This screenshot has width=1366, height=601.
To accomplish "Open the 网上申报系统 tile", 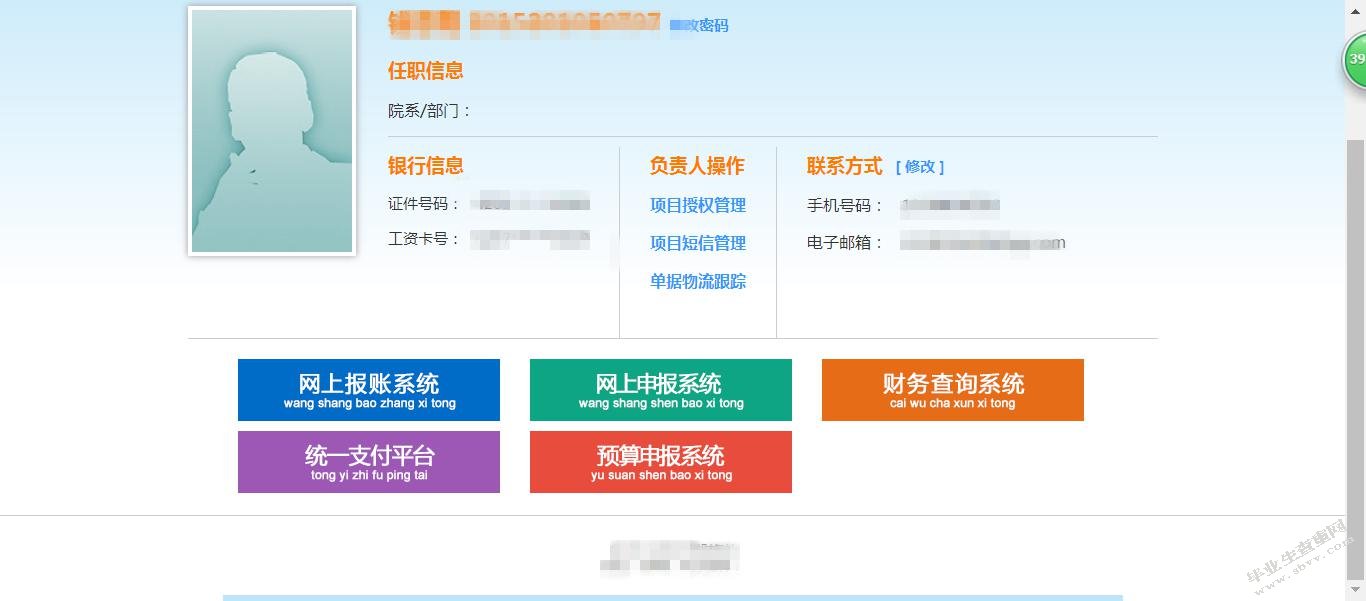I will point(661,390).
